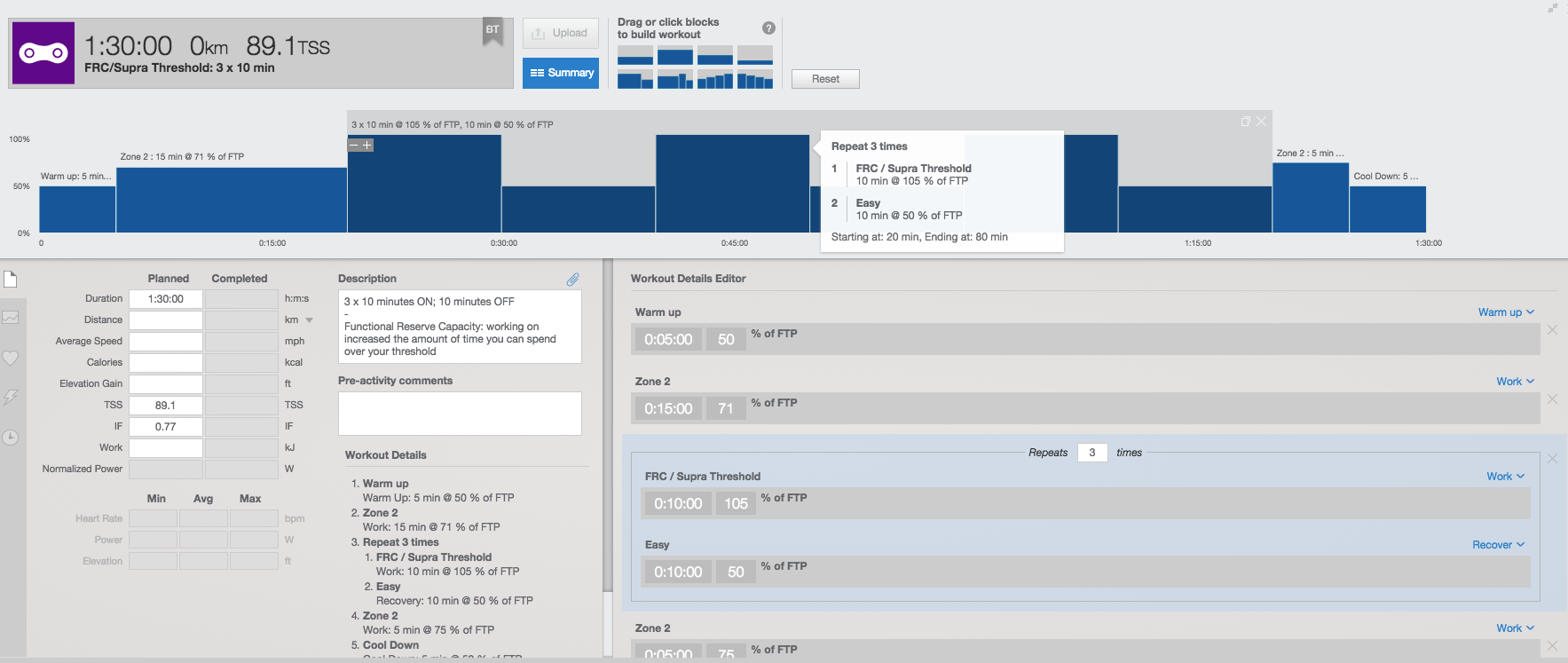Delete the Repeats block
1568x663 pixels.
1552,459
